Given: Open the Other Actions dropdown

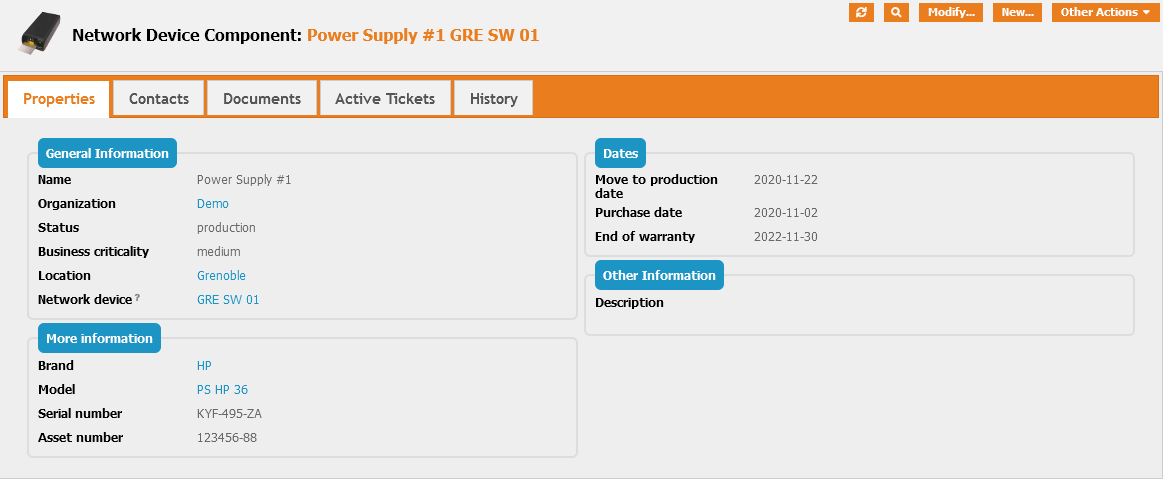Looking at the screenshot, I should coord(1105,12).
